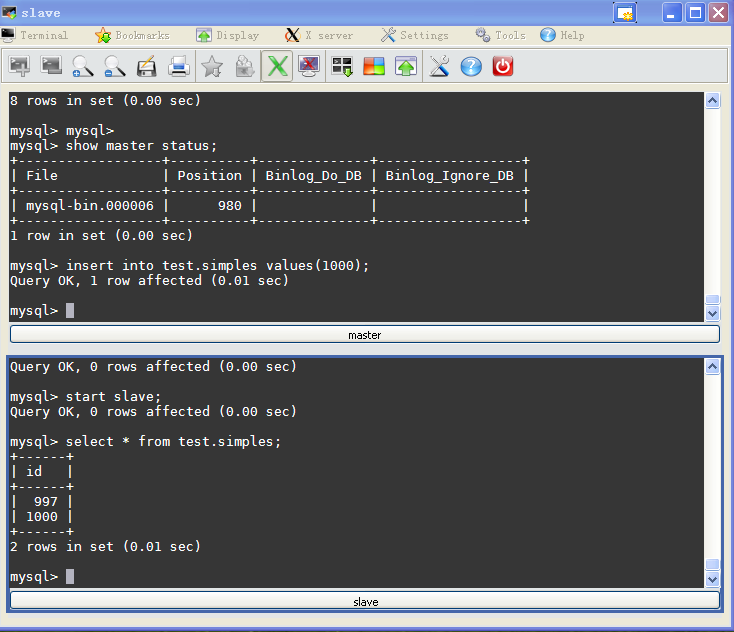Click '8 rows in set (0.00 sec)' text
This screenshot has width=734, height=632.
(x=105, y=100)
